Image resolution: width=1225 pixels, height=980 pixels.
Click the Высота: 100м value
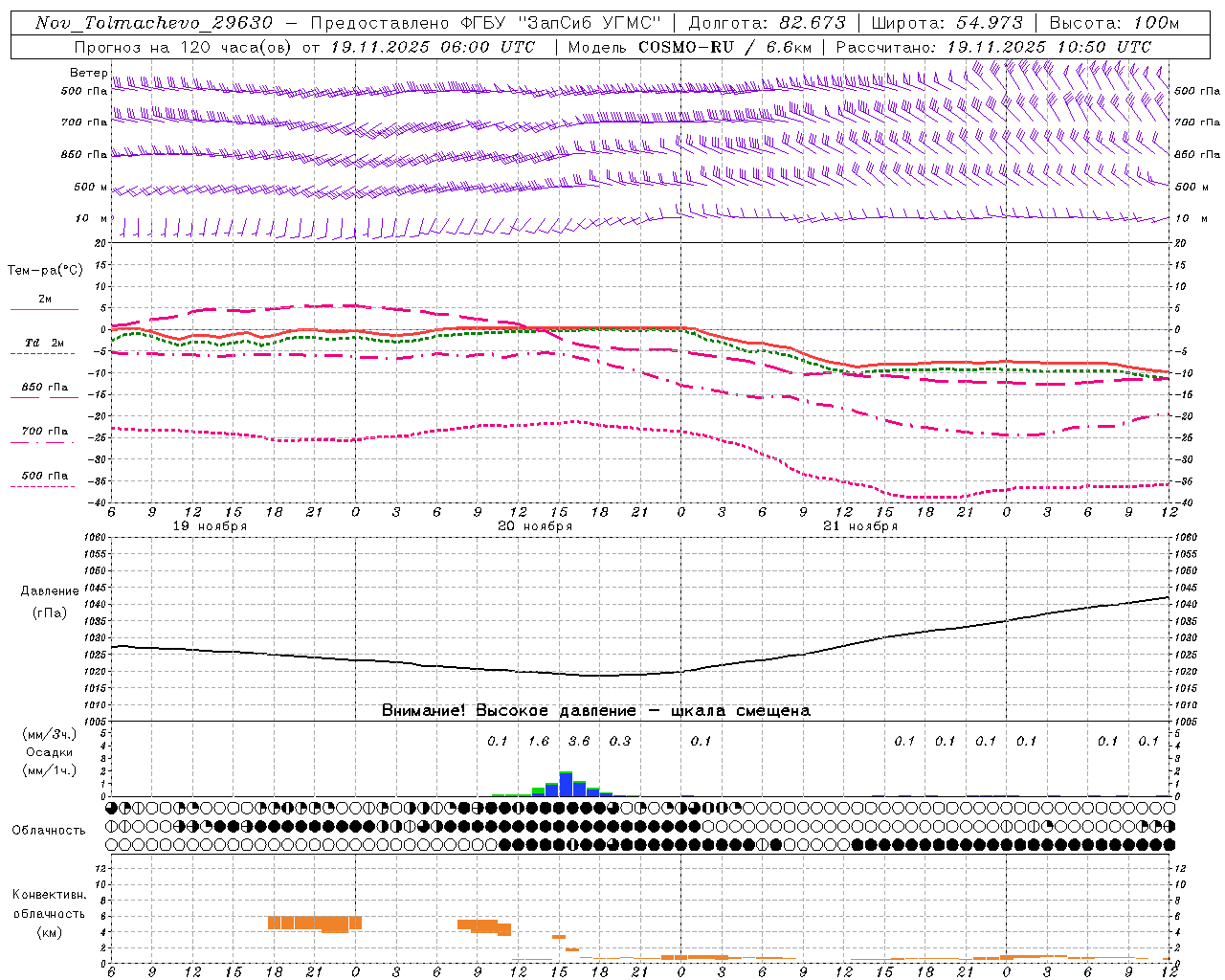[x=1115, y=23]
